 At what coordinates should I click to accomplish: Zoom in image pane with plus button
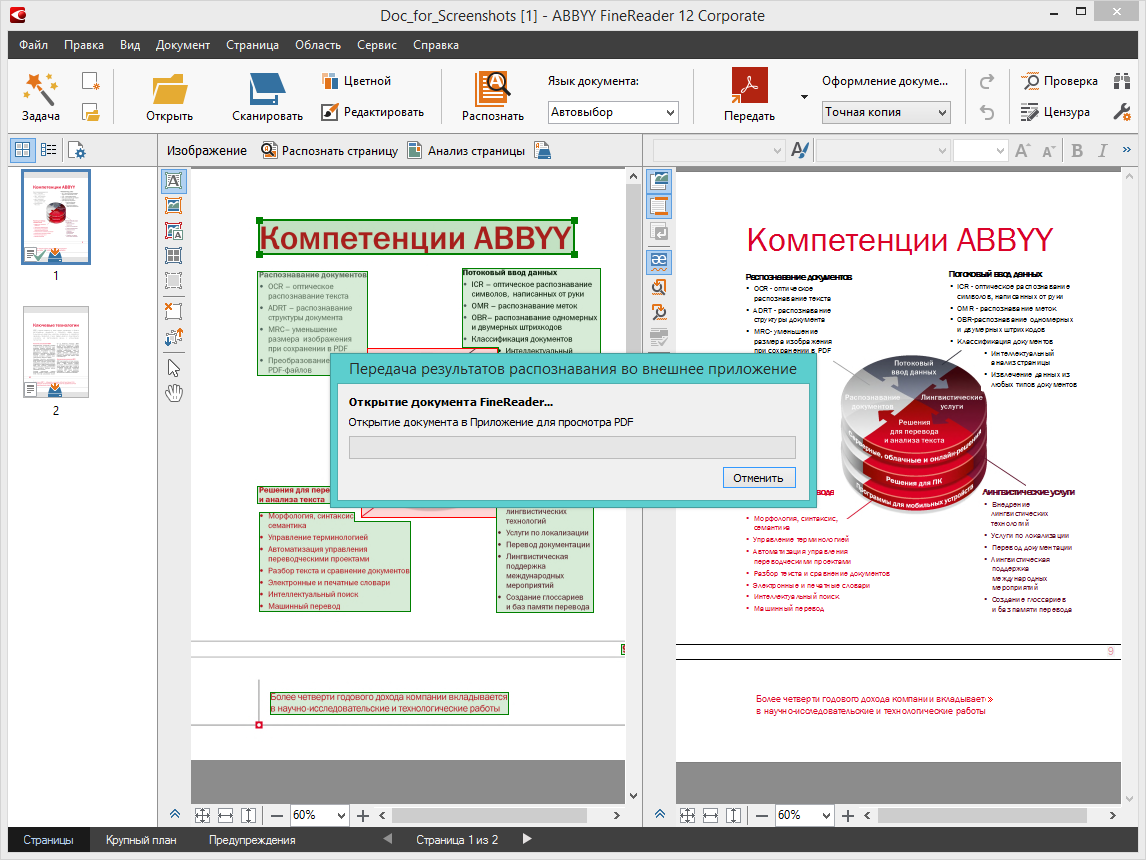point(363,815)
